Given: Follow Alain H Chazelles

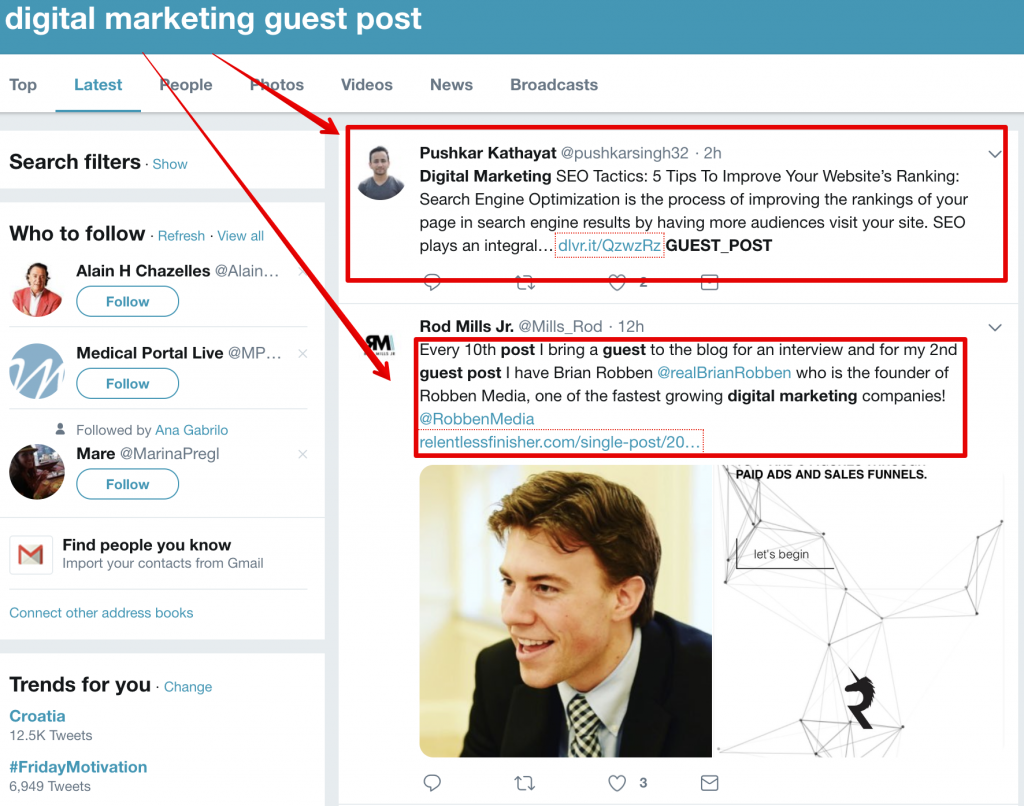Looking at the screenshot, I should coord(128,301).
